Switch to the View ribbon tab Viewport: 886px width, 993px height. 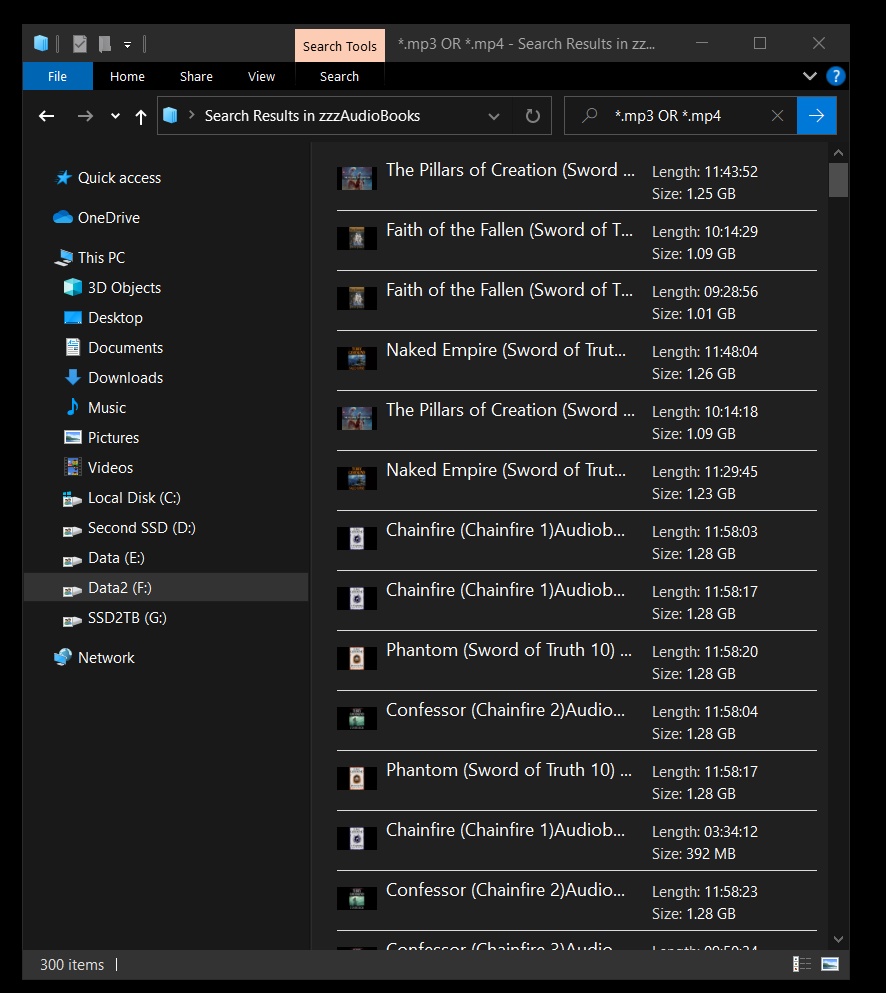[261, 76]
